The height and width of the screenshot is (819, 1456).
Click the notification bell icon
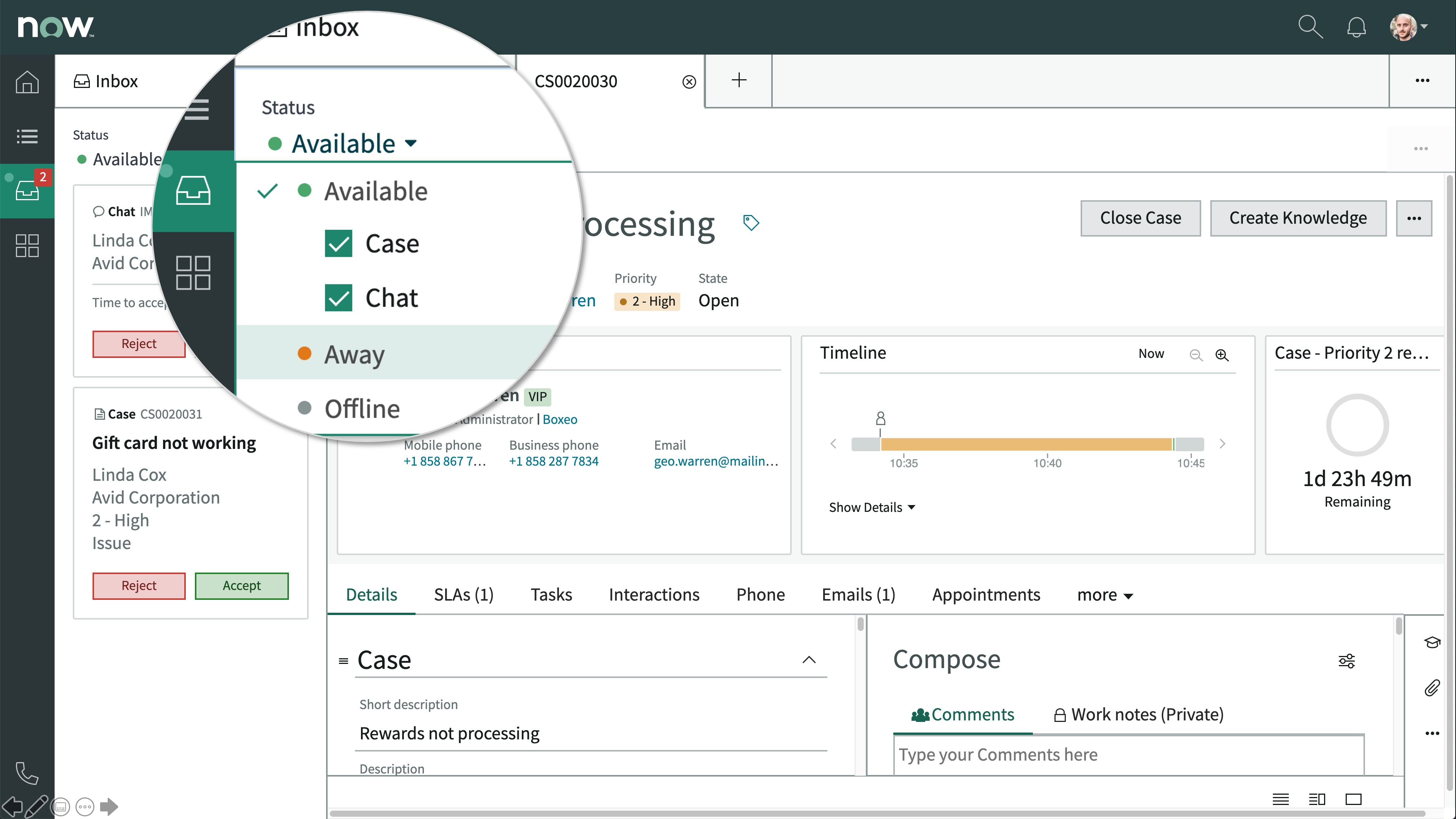[1357, 27]
